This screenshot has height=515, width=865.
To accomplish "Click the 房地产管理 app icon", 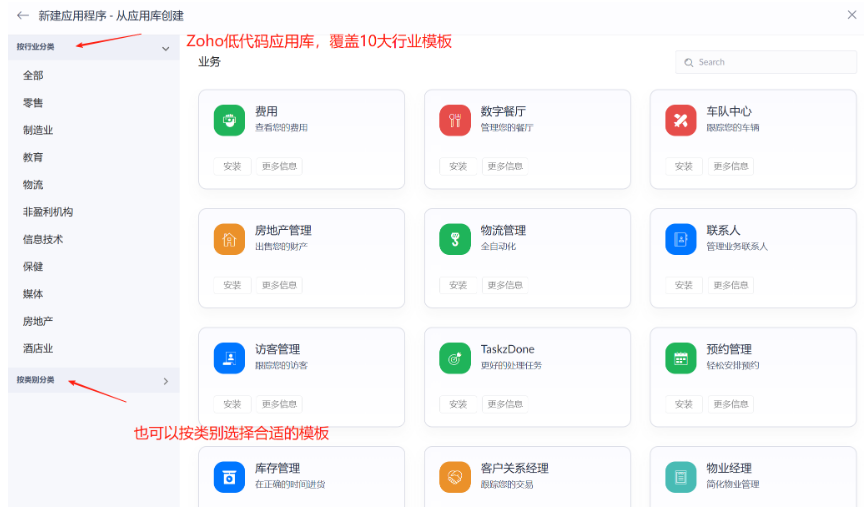I will (x=229, y=239).
